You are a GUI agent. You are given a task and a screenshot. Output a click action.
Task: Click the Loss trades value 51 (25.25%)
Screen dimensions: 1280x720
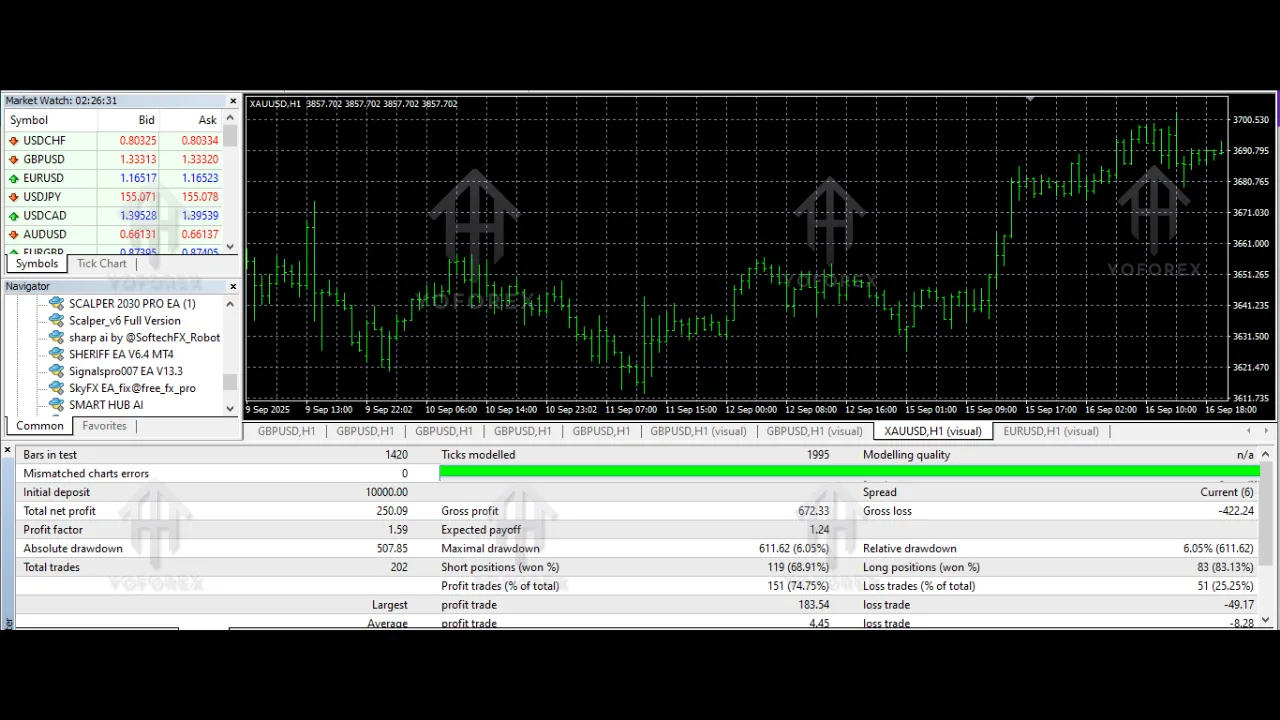(x=1224, y=586)
